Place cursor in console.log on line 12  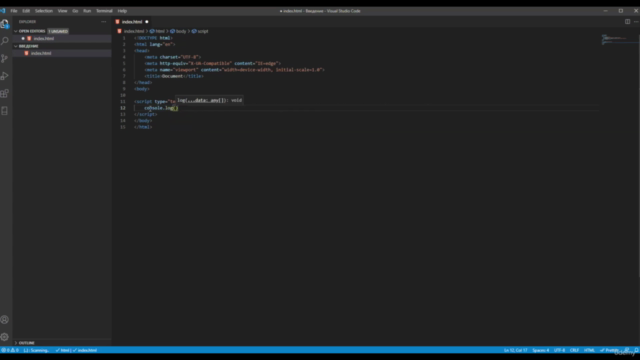coord(161,108)
